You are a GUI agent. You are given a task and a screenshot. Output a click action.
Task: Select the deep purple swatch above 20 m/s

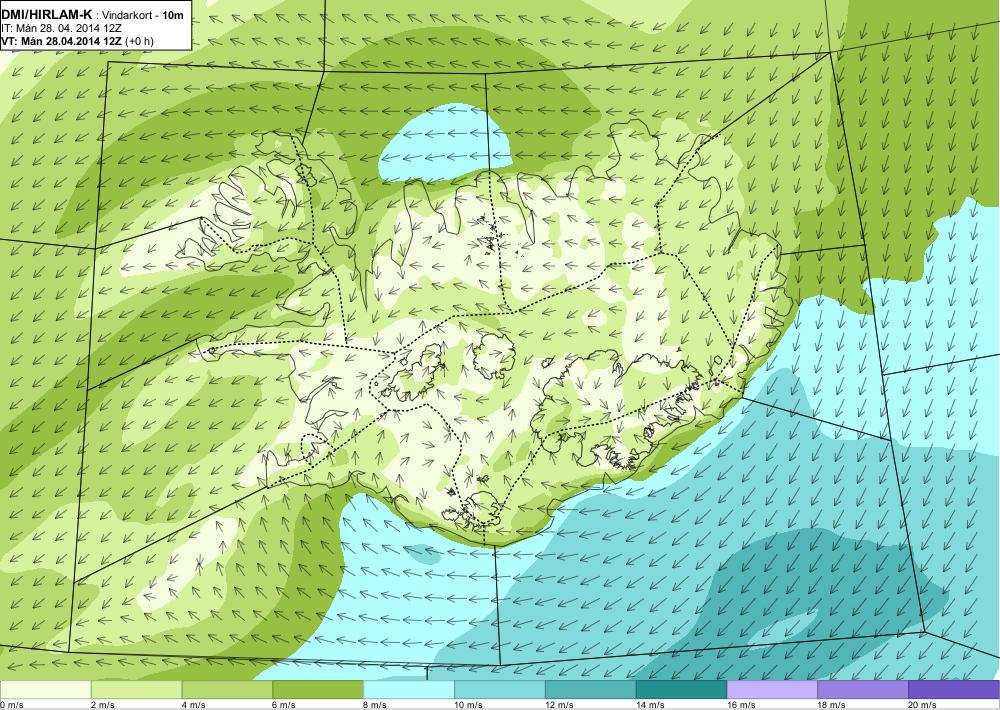[954, 690]
